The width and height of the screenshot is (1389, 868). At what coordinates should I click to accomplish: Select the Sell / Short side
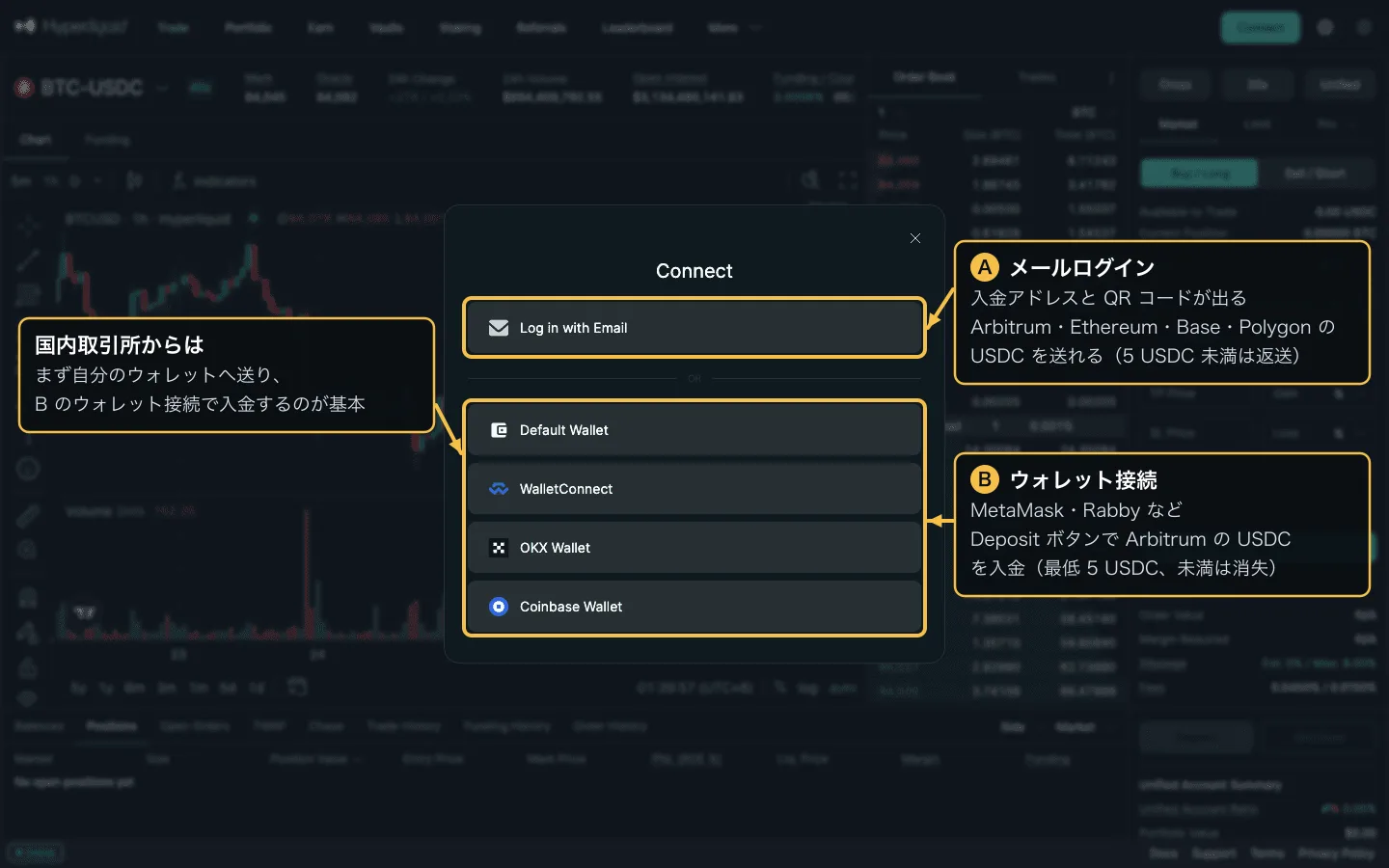click(x=1315, y=174)
